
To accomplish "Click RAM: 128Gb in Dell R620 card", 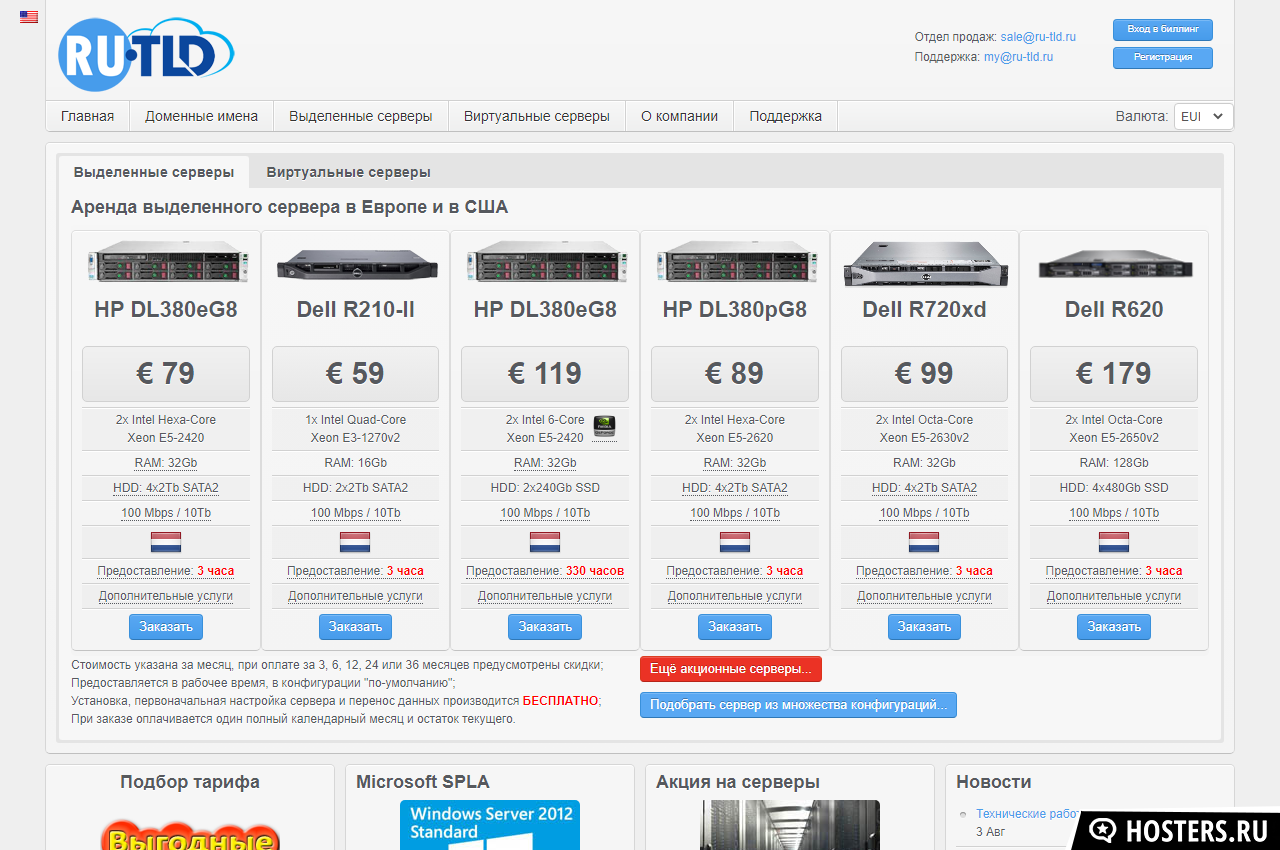I will coord(1114,463).
